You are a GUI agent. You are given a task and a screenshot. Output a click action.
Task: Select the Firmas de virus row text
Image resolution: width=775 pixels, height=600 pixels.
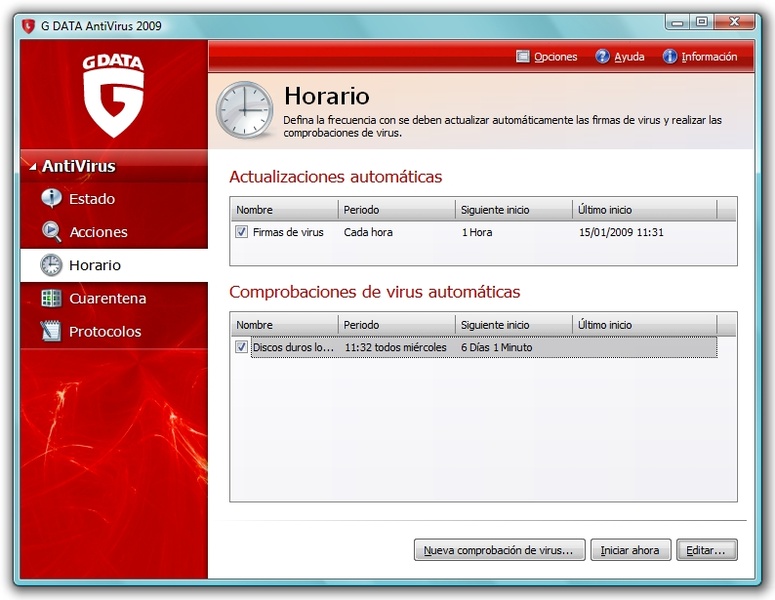[288, 232]
